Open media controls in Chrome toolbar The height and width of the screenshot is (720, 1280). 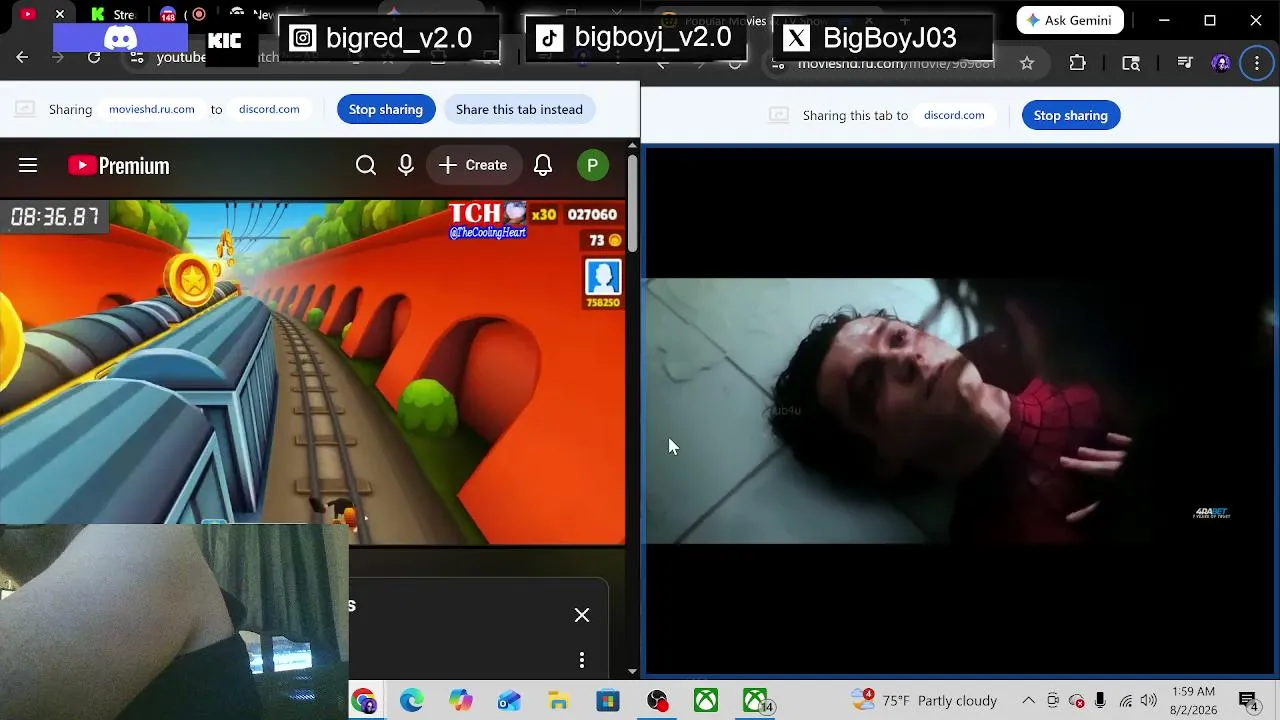pos(1185,63)
